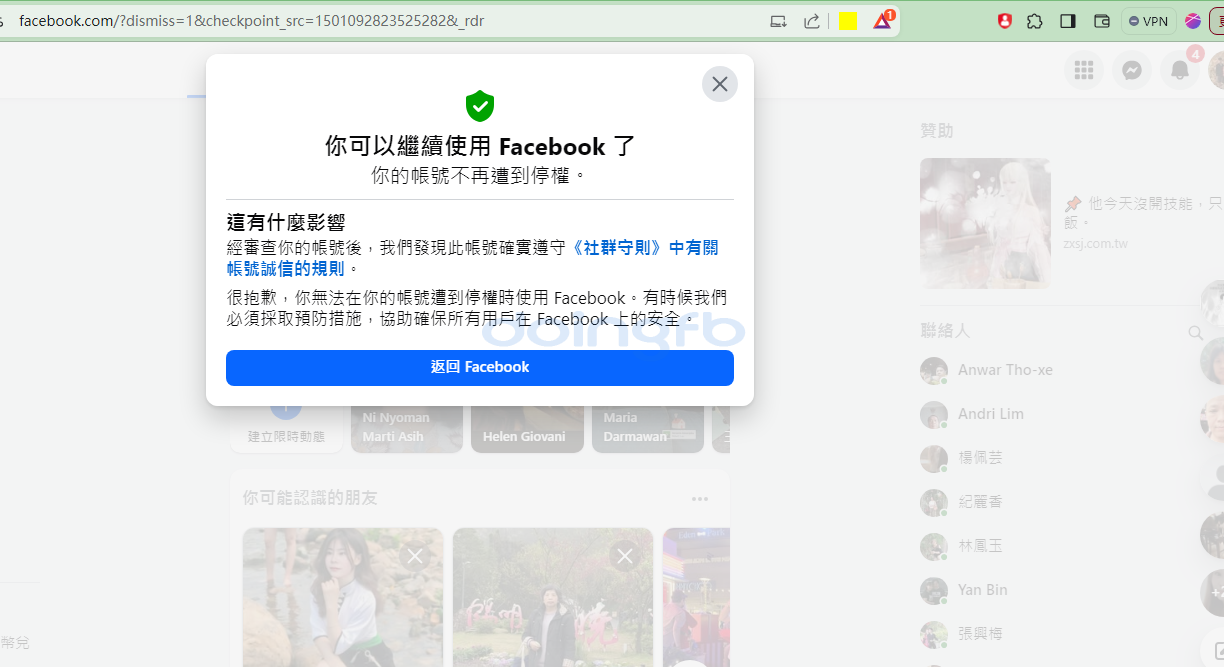Toggle the browser sidebar panel icon
This screenshot has height=667, width=1224.
coord(1068,21)
